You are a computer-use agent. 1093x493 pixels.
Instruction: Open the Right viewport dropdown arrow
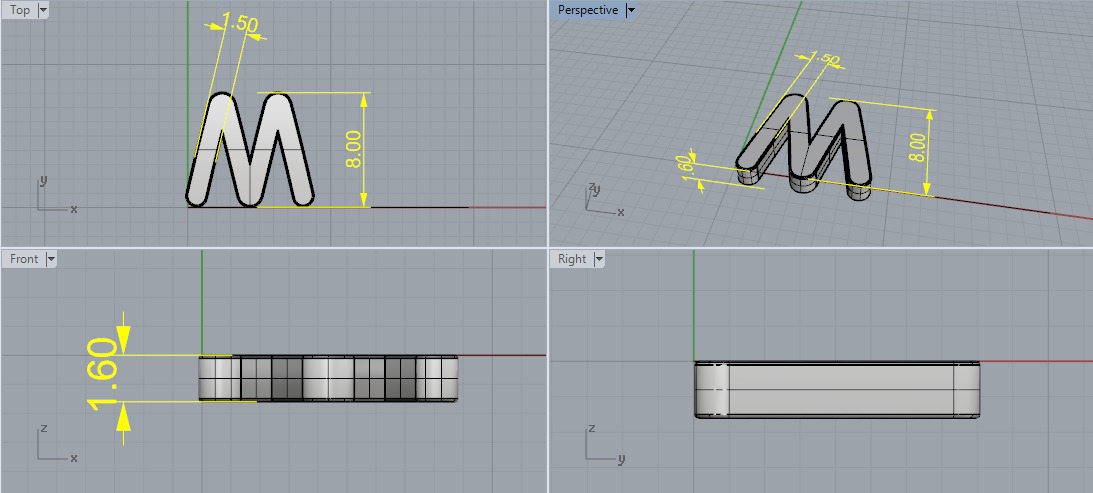tap(598, 259)
